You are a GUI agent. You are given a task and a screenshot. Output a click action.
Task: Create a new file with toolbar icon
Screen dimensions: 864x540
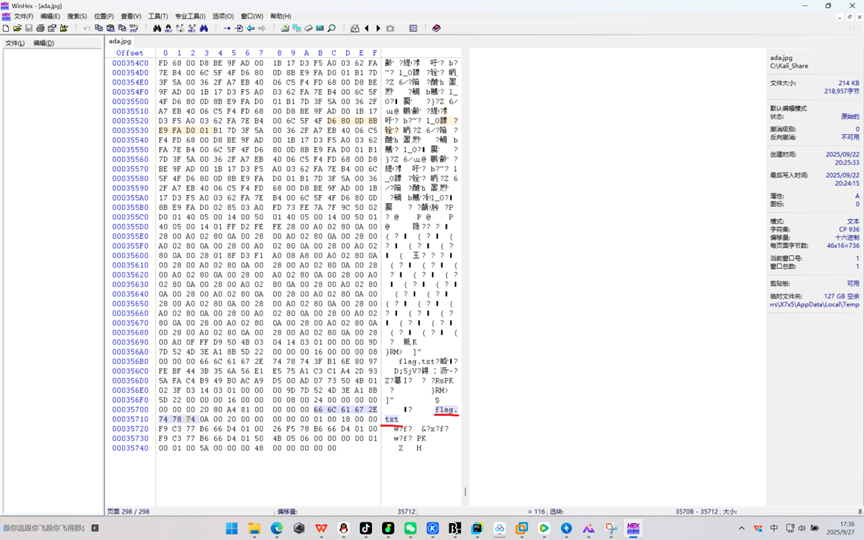6,28
